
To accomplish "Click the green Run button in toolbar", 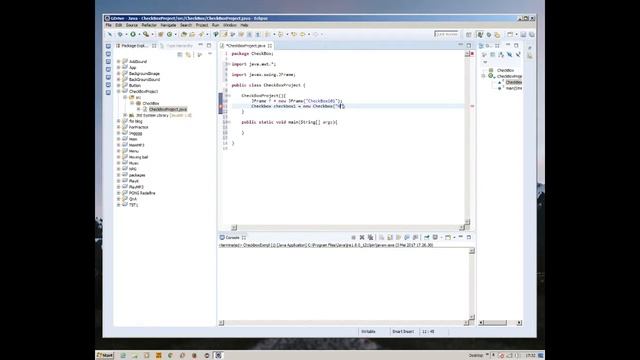I will (133, 35).
